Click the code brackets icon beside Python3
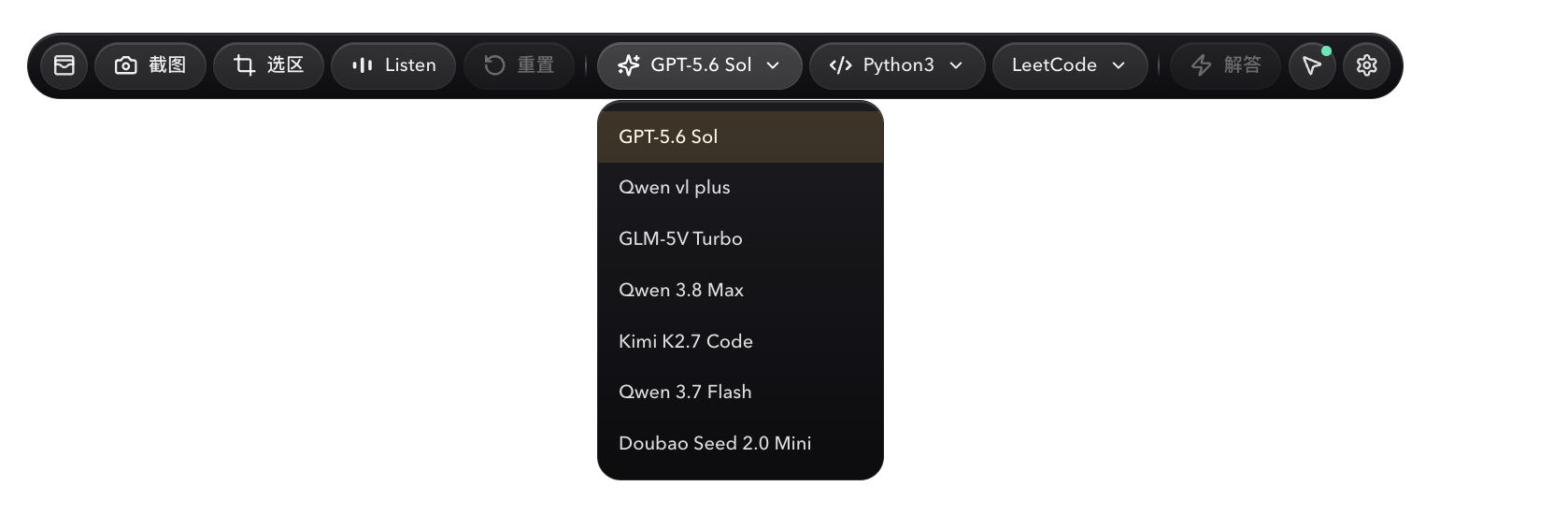 (x=841, y=65)
